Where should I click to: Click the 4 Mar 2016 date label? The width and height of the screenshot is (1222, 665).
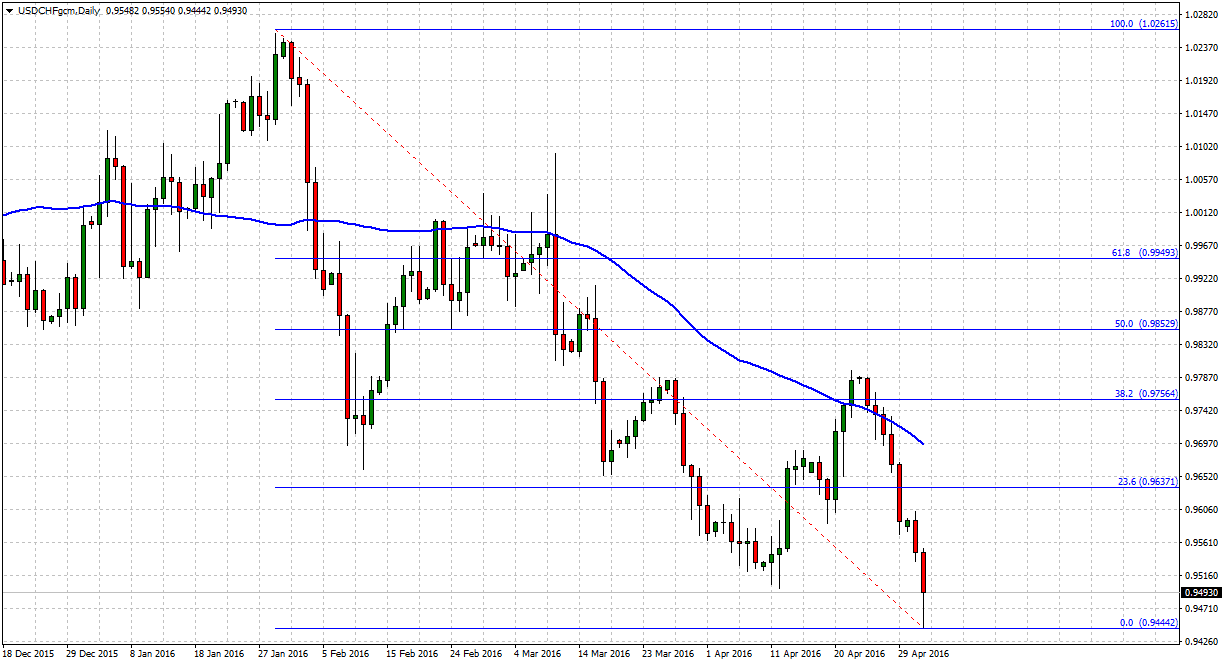pyautogui.click(x=538, y=654)
